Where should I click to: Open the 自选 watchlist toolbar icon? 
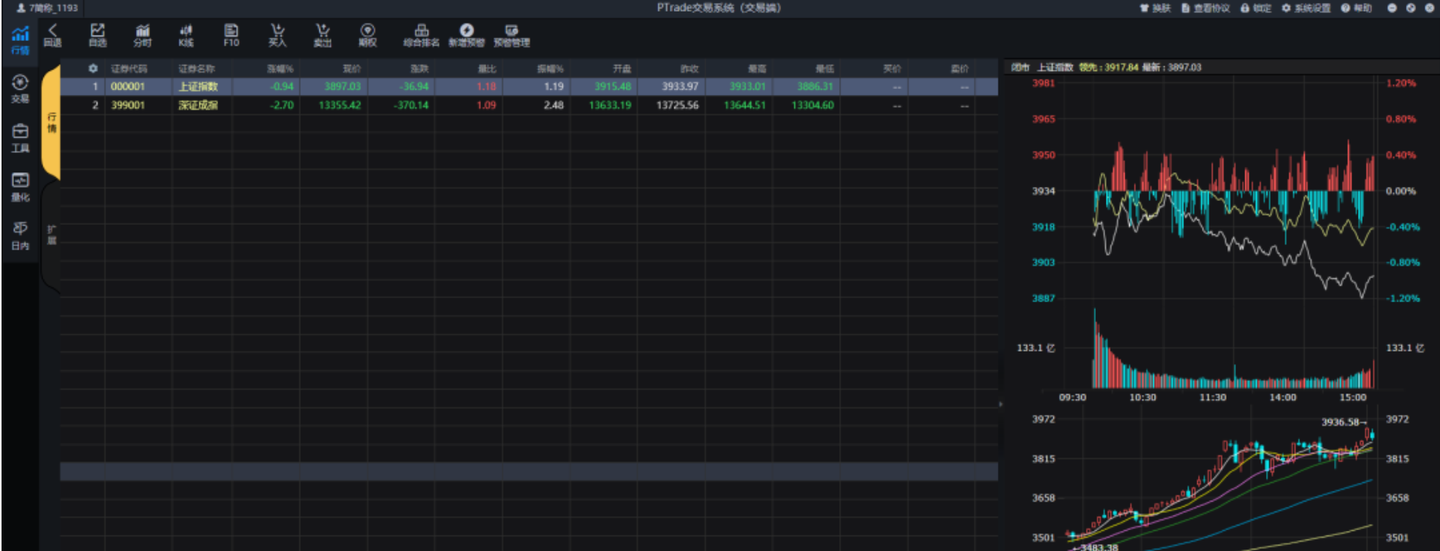[97, 35]
